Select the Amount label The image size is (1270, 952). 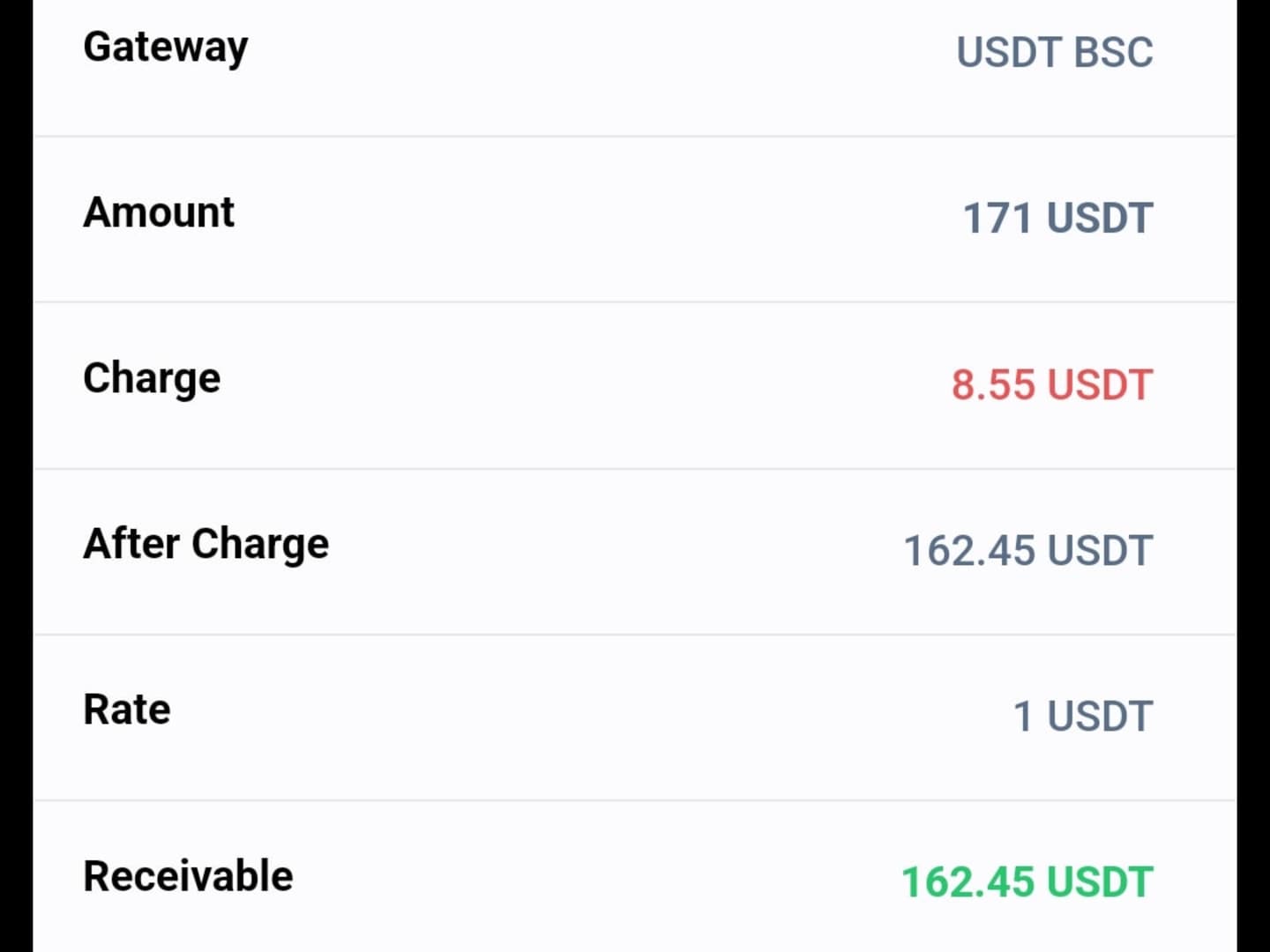(x=159, y=212)
